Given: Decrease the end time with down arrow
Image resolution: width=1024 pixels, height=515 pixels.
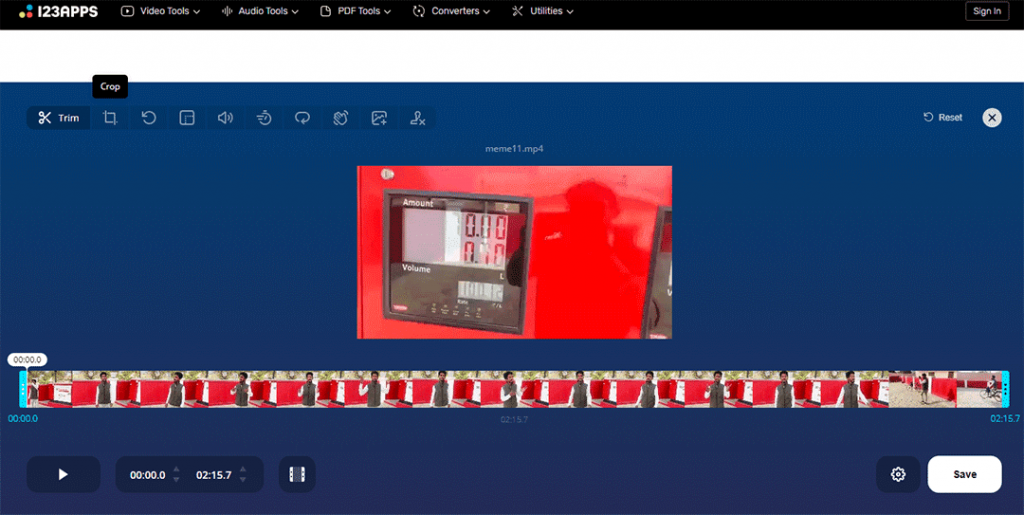Looking at the screenshot, I should tap(243, 480).
